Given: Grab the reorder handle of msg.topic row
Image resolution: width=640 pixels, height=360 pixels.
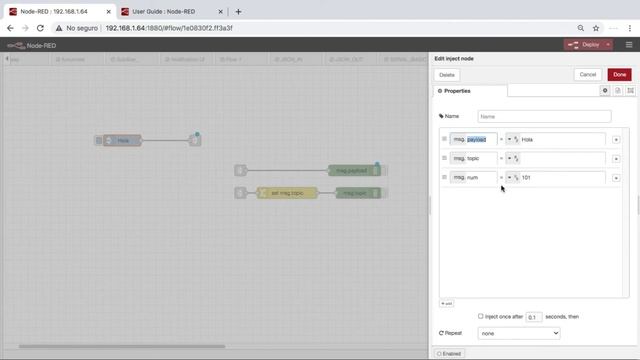Looking at the screenshot, I should tap(444, 158).
